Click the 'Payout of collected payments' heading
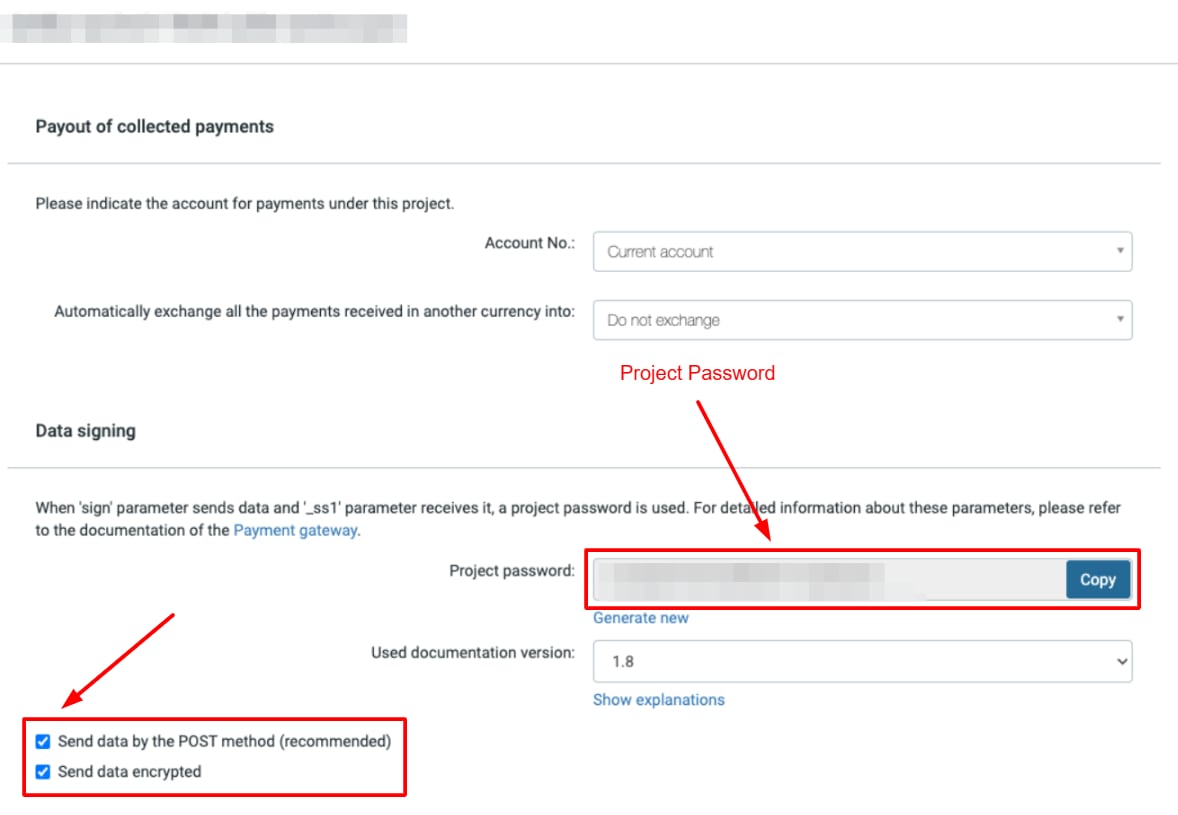The height and width of the screenshot is (815, 1178). pyautogui.click(x=154, y=127)
